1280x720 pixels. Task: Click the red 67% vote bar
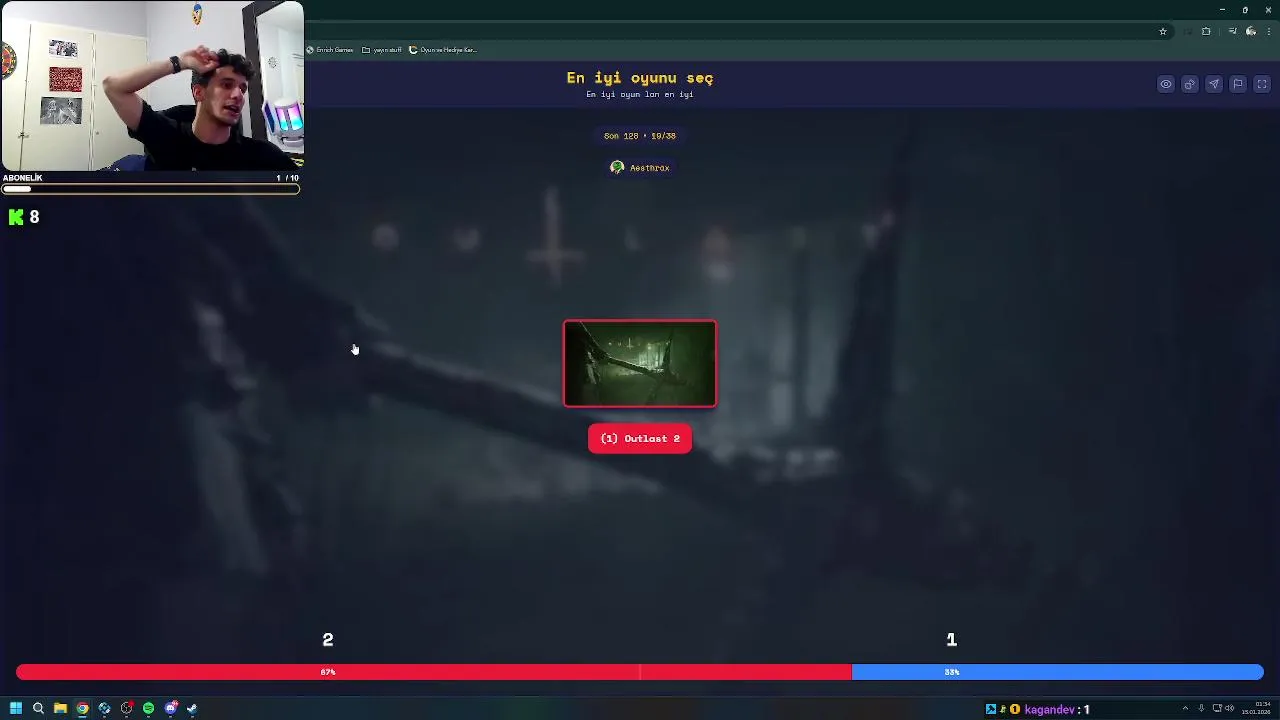point(434,672)
